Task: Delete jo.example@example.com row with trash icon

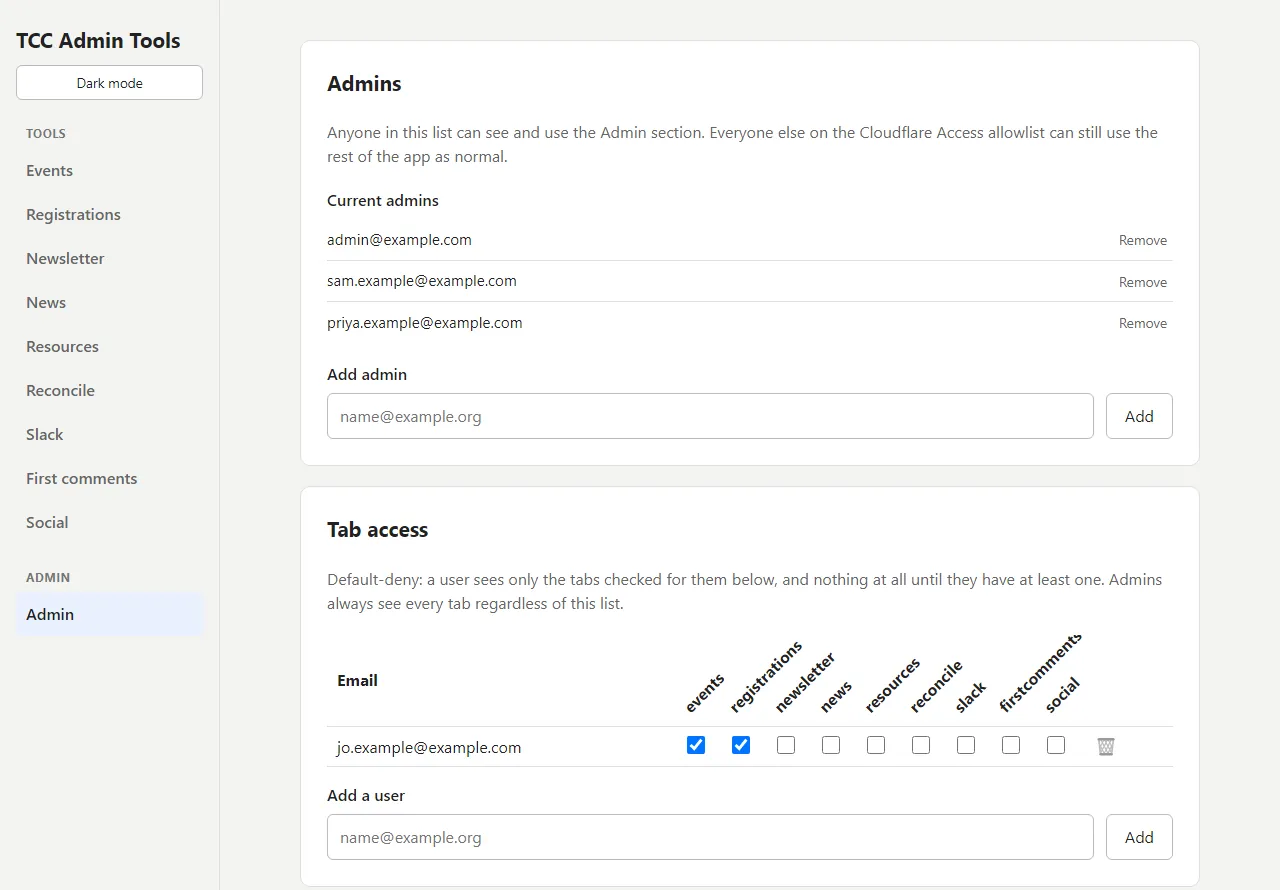Action: coord(1106,746)
